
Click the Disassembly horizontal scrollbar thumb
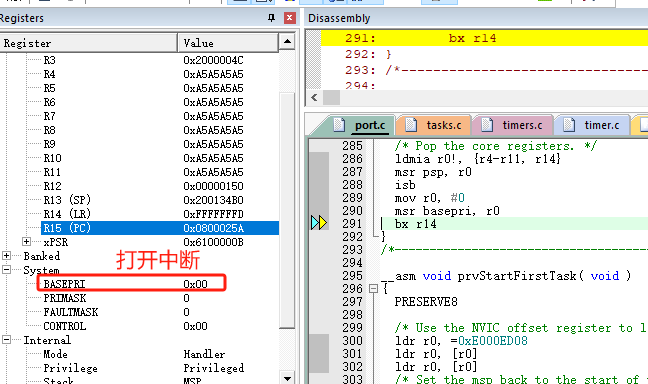[x=331, y=98]
